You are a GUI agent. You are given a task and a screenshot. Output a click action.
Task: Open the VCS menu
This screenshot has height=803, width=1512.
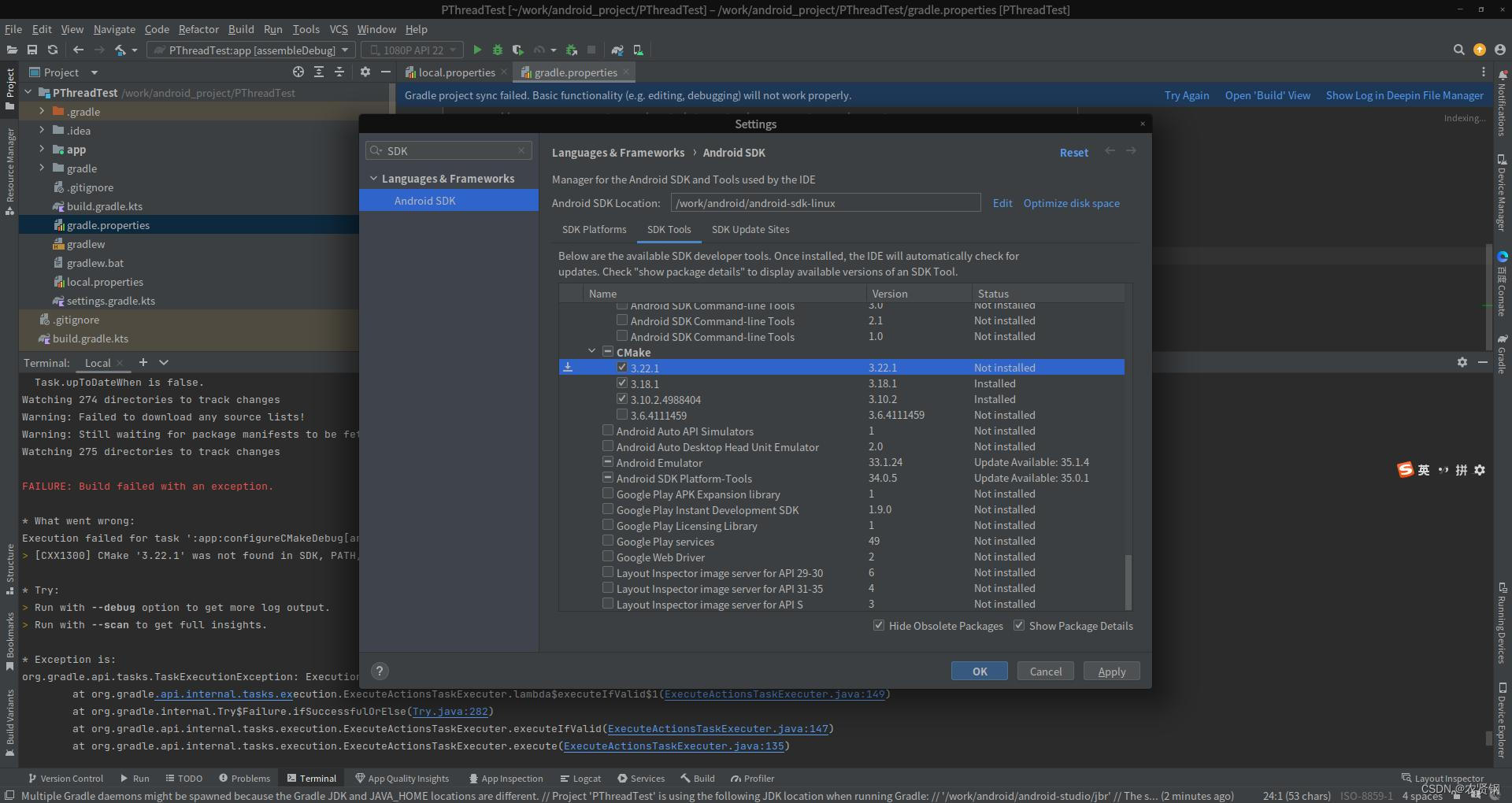point(339,29)
